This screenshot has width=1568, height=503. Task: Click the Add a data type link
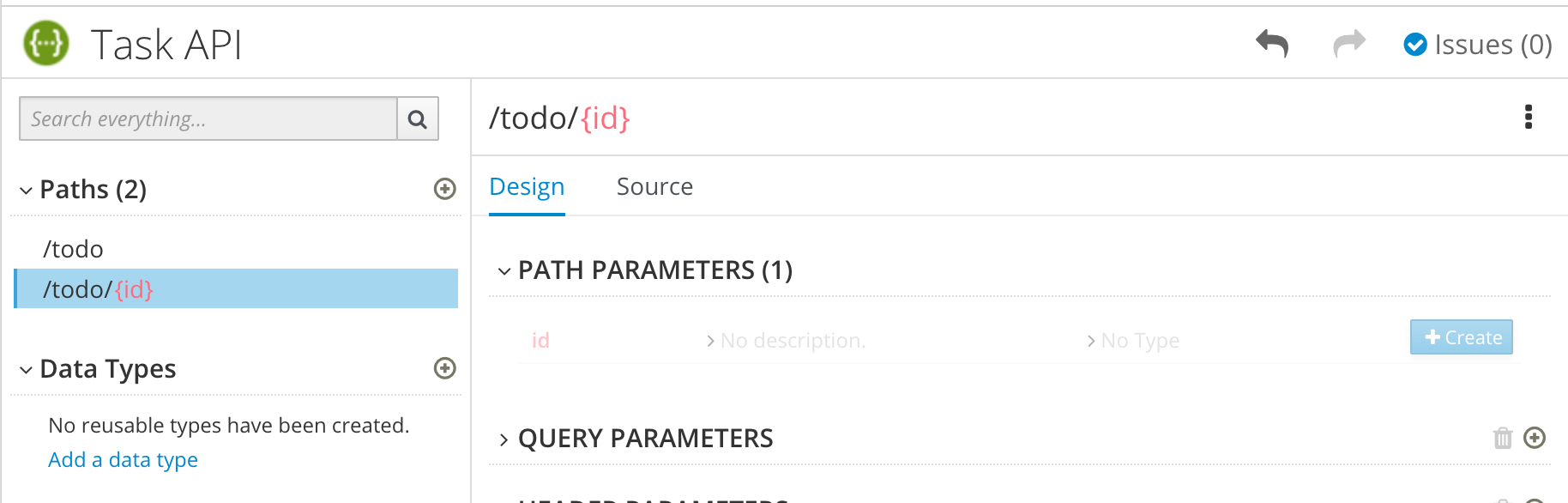coord(123,460)
